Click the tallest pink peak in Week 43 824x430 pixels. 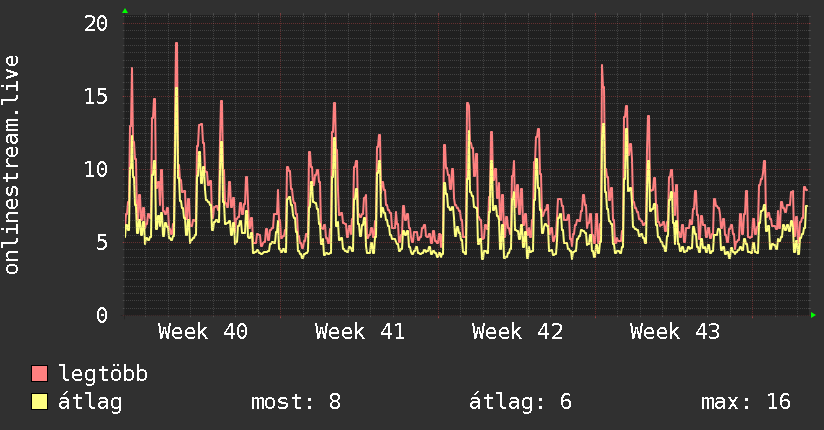point(602,66)
